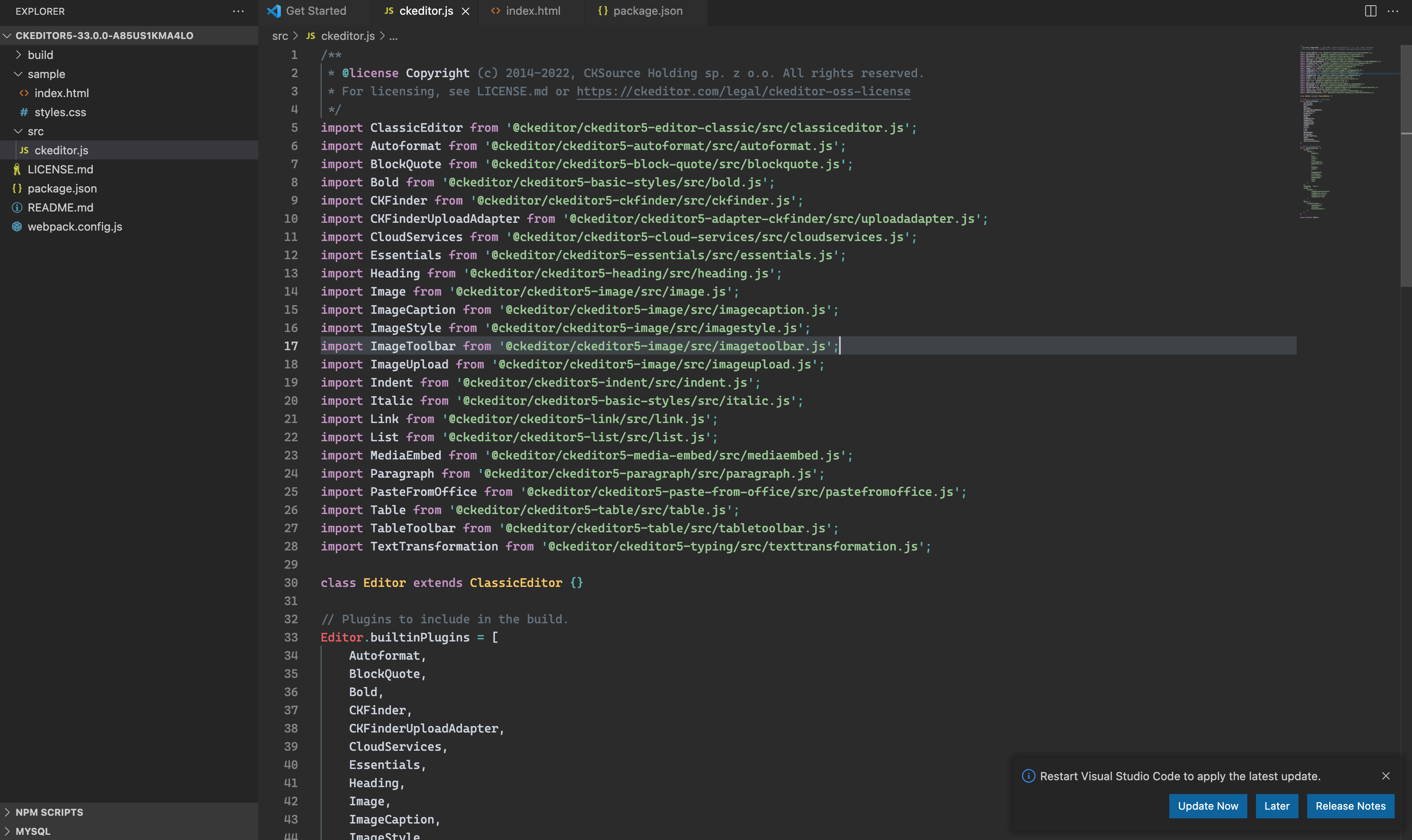Screen dimensions: 1412x840
Task: Open LICENSE.md from the Explorer
Action: point(129,169)
